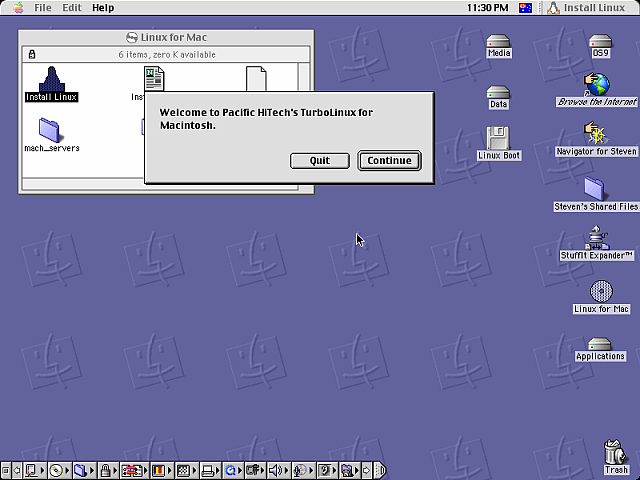Screen dimensions: 640x480
Task: Click the Control Strip collapse tab
Action: (380, 471)
